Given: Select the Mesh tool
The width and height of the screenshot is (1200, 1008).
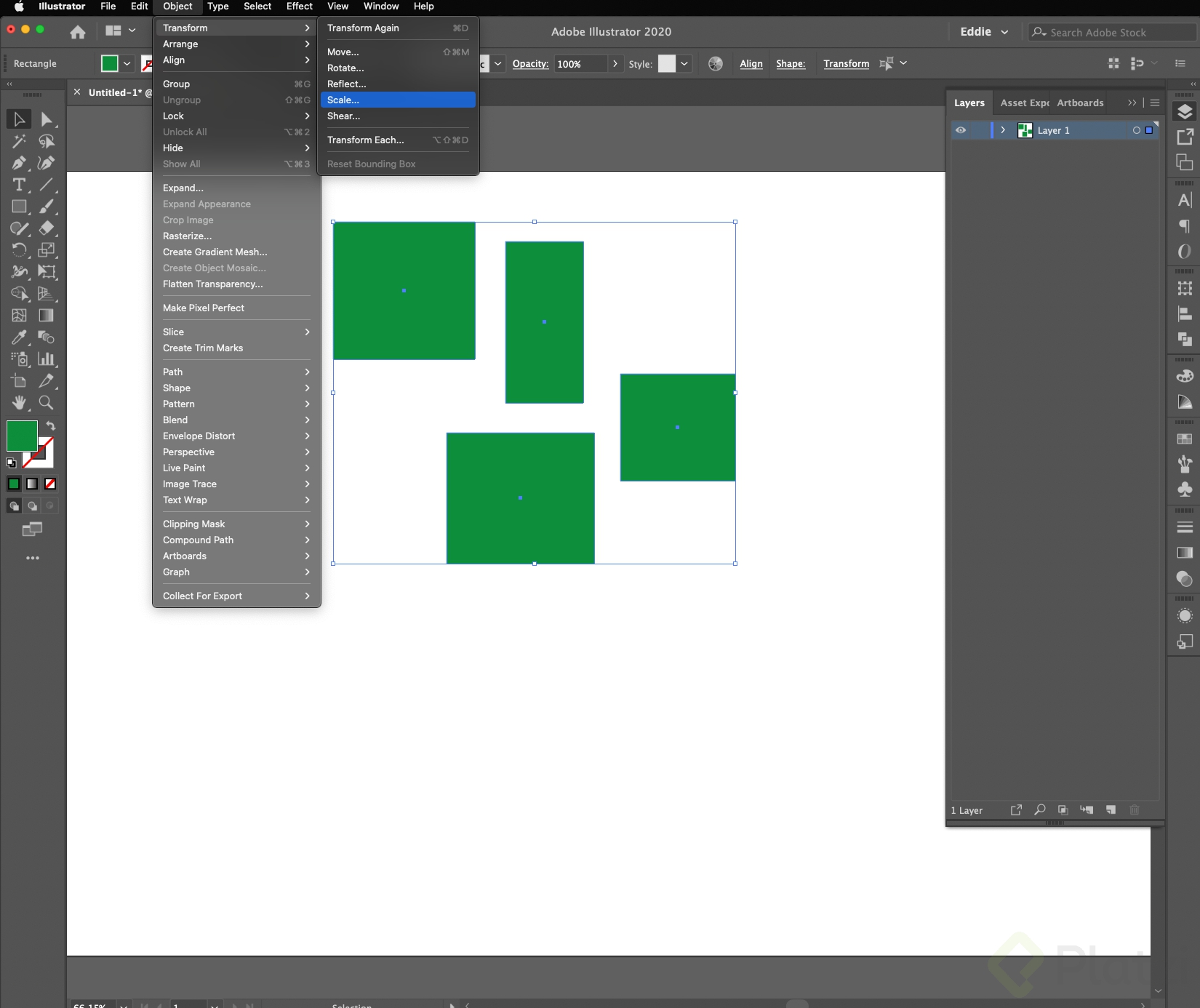Looking at the screenshot, I should (19, 316).
